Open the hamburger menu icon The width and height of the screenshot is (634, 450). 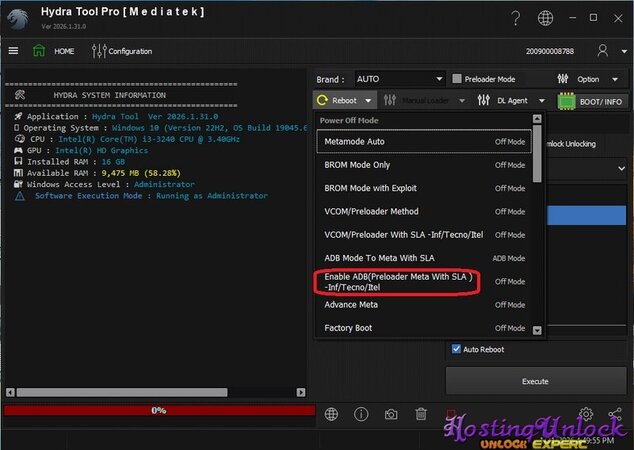[x=13, y=51]
